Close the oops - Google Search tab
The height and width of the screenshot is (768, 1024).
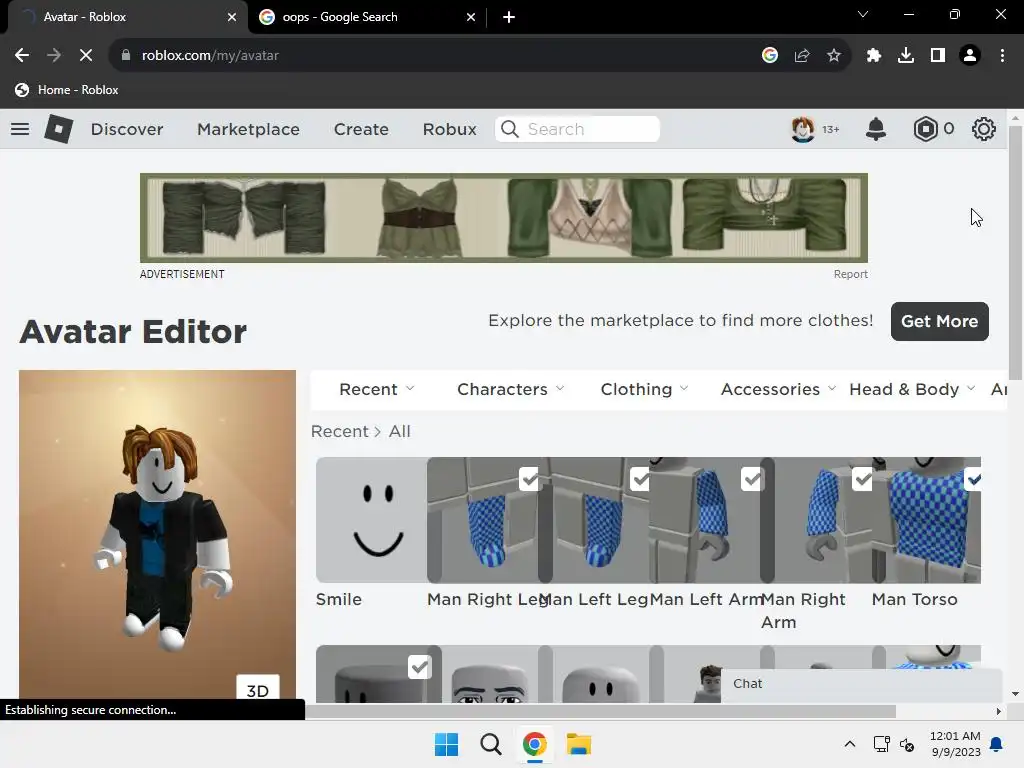pyautogui.click(x=471, y=17)
